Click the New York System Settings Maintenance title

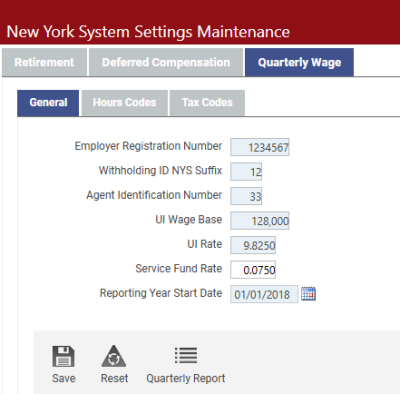point(148,32)
